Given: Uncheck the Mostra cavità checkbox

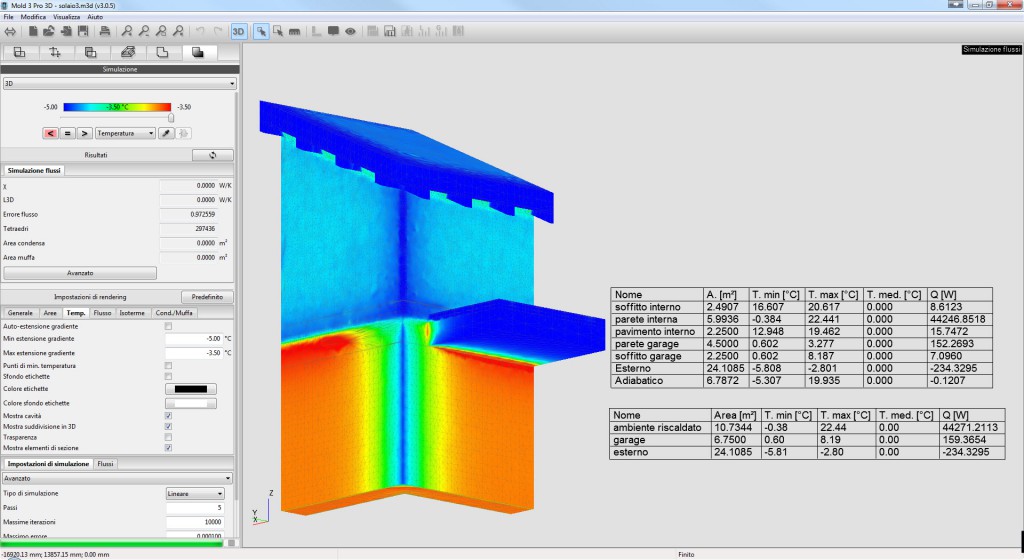Looking at the screenshot, I should tap(168, 415).
